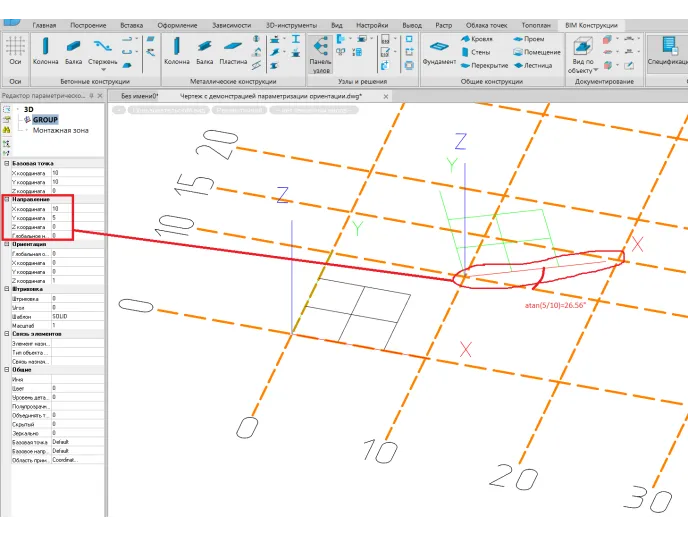Image resolution: width=688 pixels, height=537 pixels.
Task: Click the Имя property field
Action: pyautogui.click(x=78, y=379)
